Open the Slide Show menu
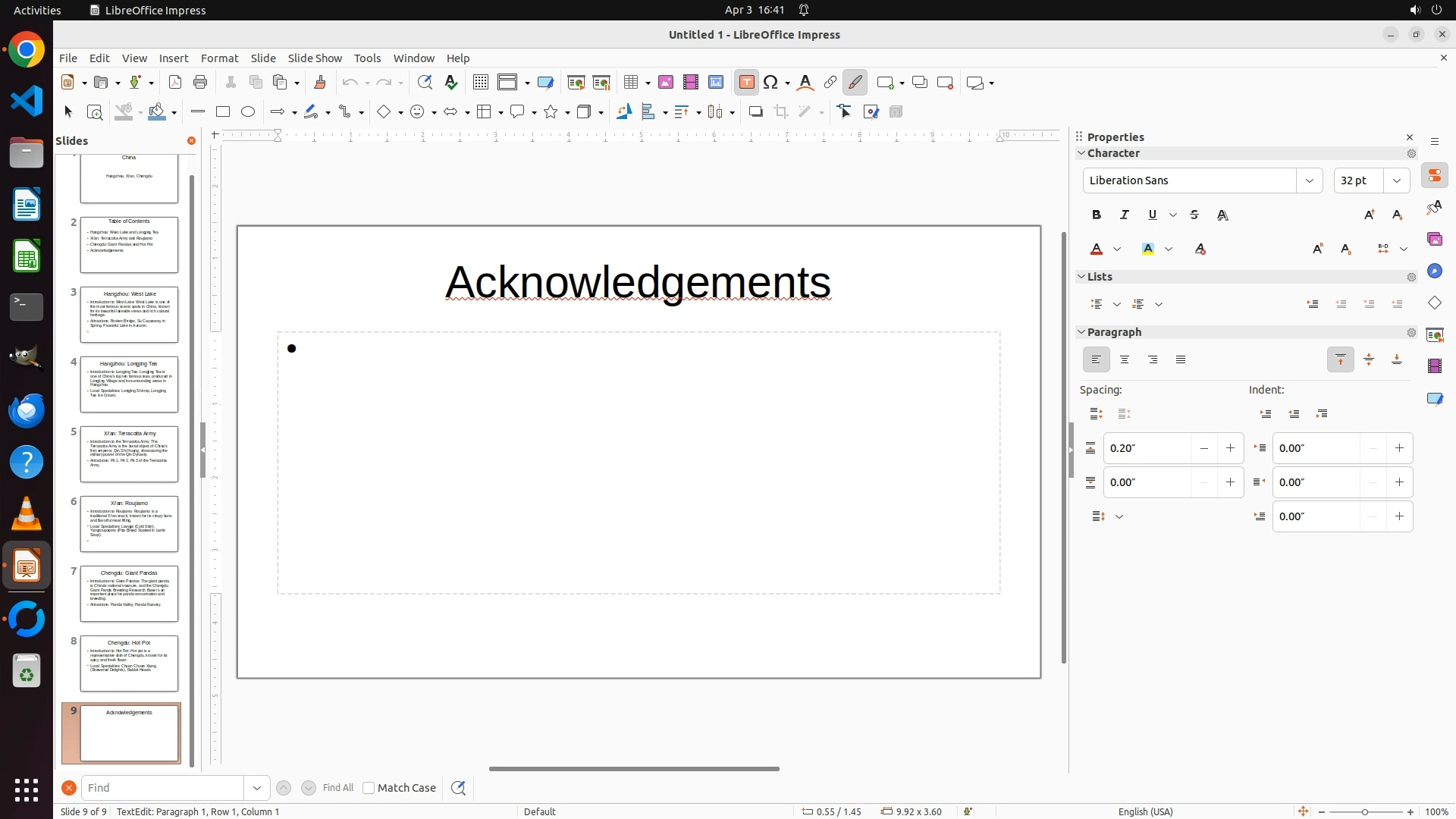Viewport: 1456px width, 819px height. pyautogui.click(x=315, y=58)
